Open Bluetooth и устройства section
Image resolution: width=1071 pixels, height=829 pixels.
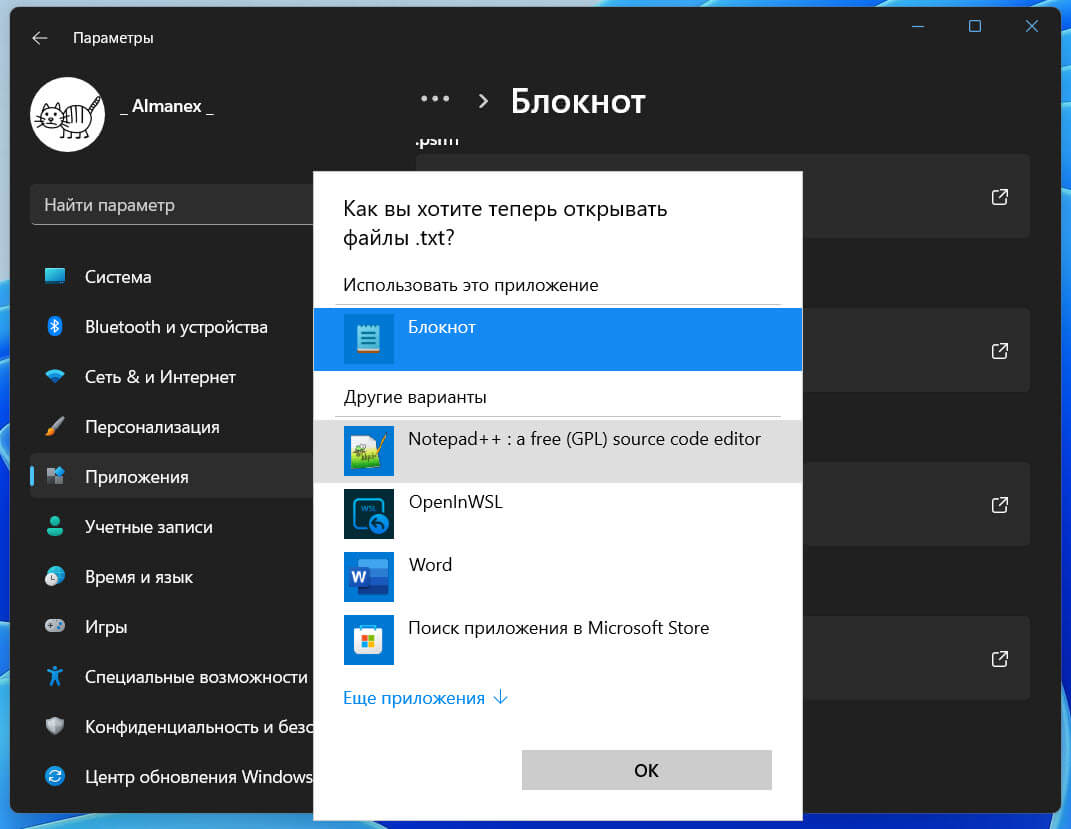click(171, 326)
